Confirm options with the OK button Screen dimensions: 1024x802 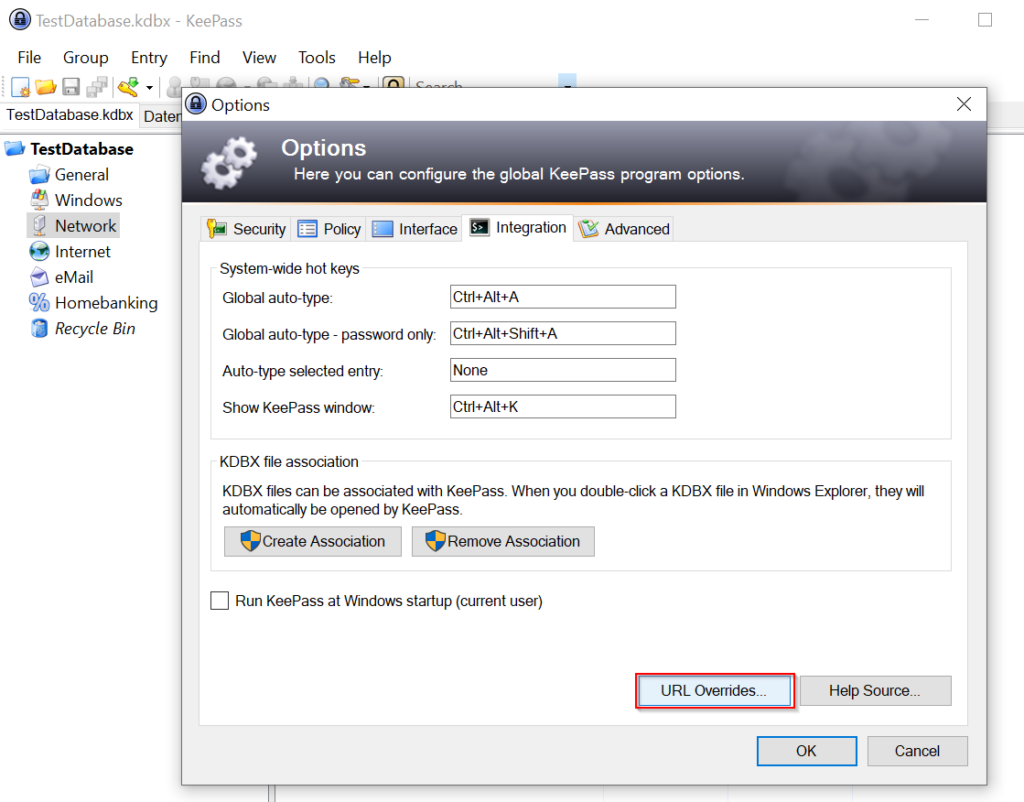(807, 751)
